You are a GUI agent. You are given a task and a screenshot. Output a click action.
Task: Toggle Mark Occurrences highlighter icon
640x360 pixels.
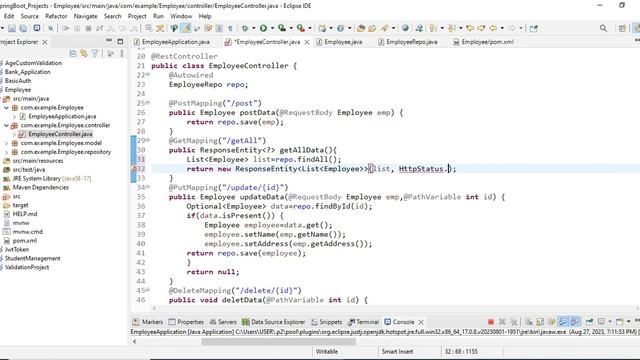[186, 28]
